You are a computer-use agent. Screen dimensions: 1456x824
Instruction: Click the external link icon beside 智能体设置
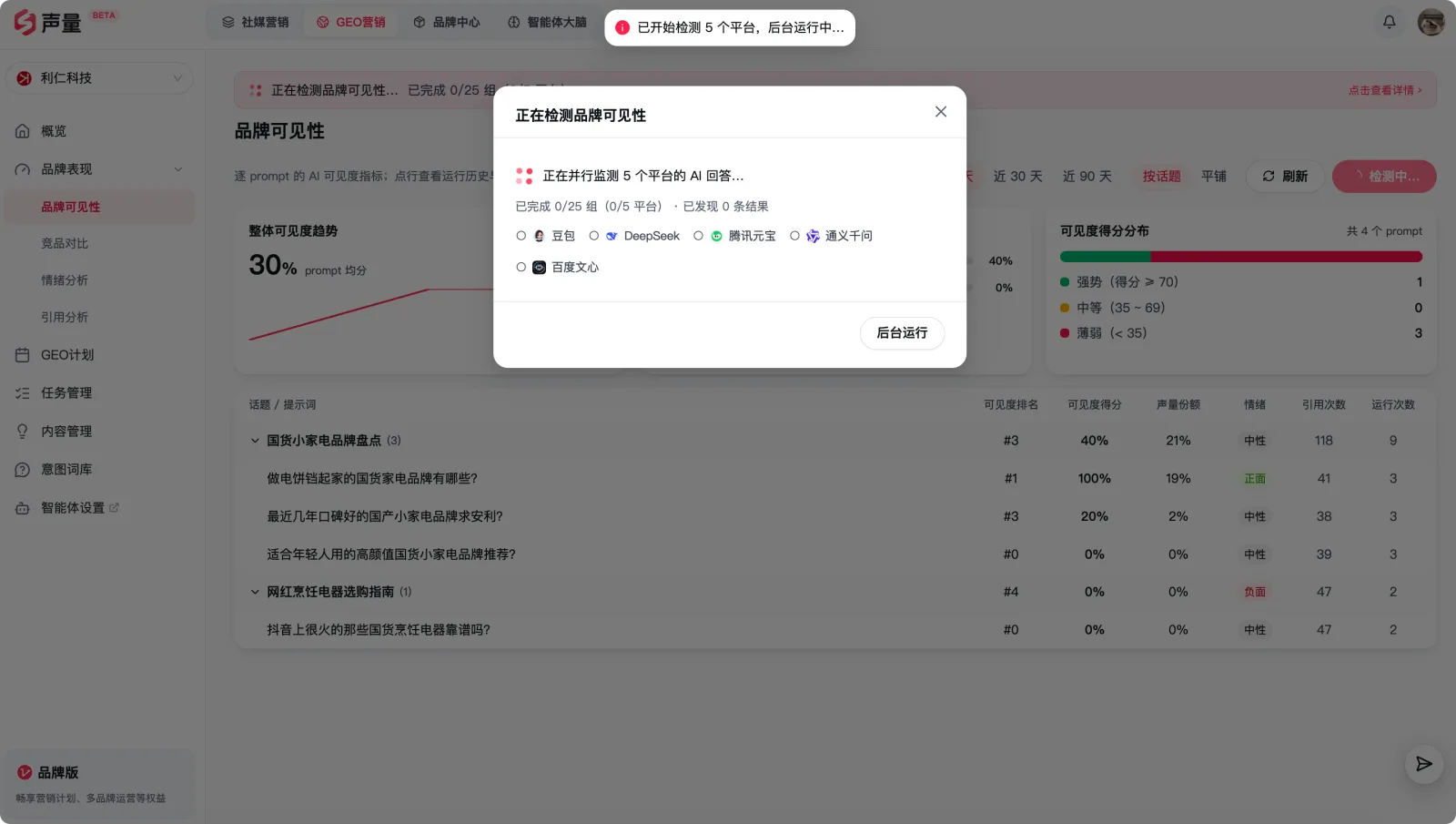tap(114, 508)
